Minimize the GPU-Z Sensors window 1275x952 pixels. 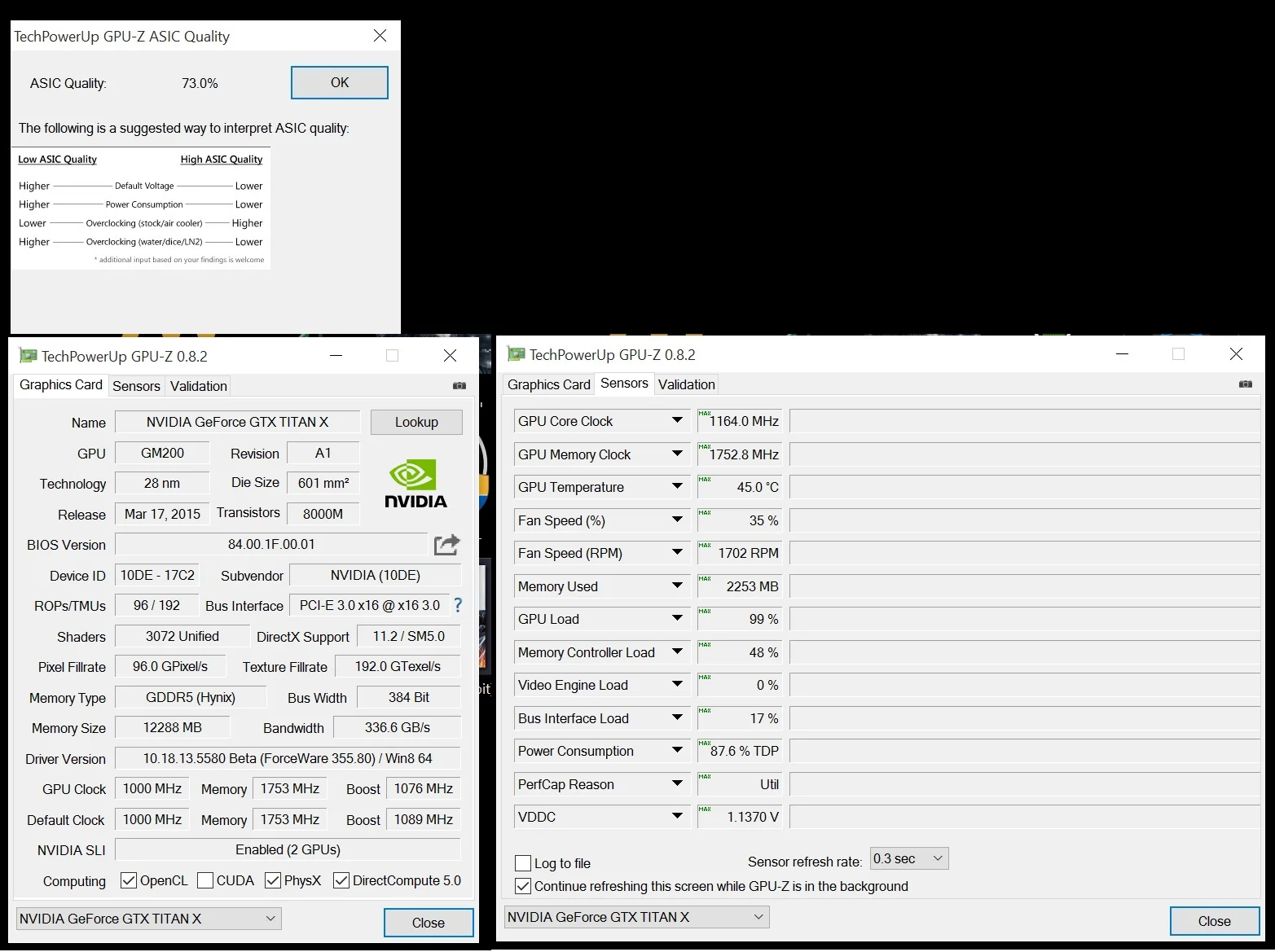pos(1122,354)
